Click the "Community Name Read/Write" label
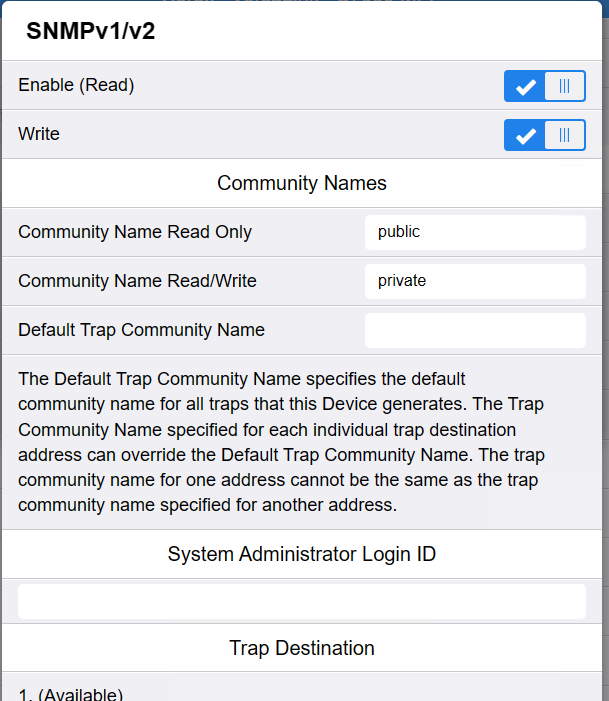 [x=137, y=281]
